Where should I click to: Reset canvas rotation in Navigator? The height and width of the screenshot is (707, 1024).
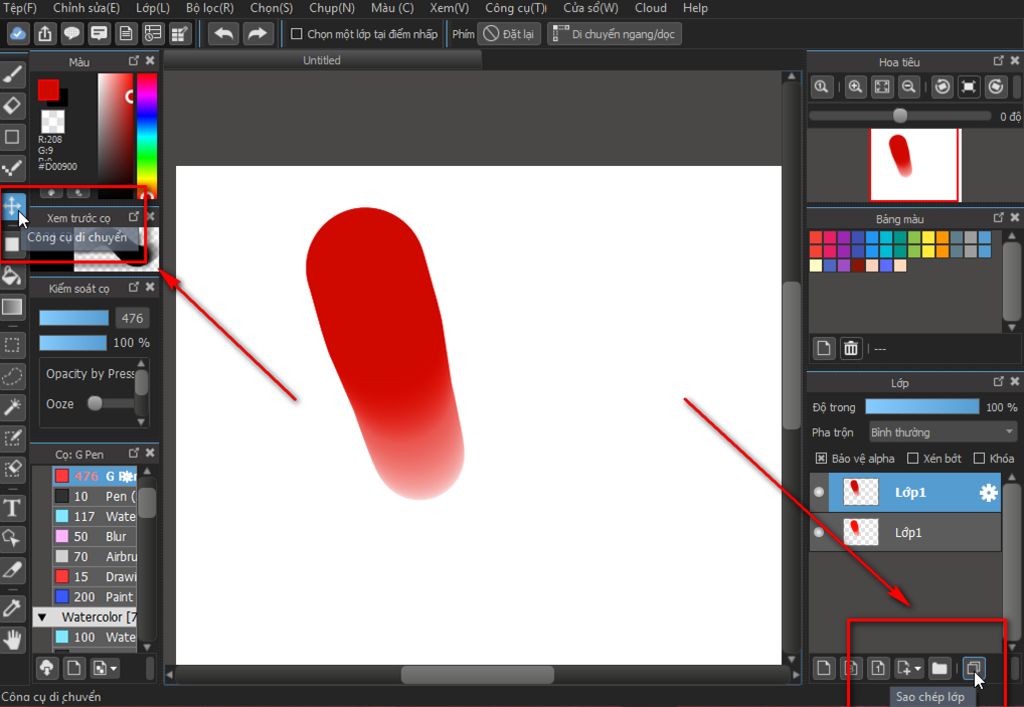click(968, 87)
